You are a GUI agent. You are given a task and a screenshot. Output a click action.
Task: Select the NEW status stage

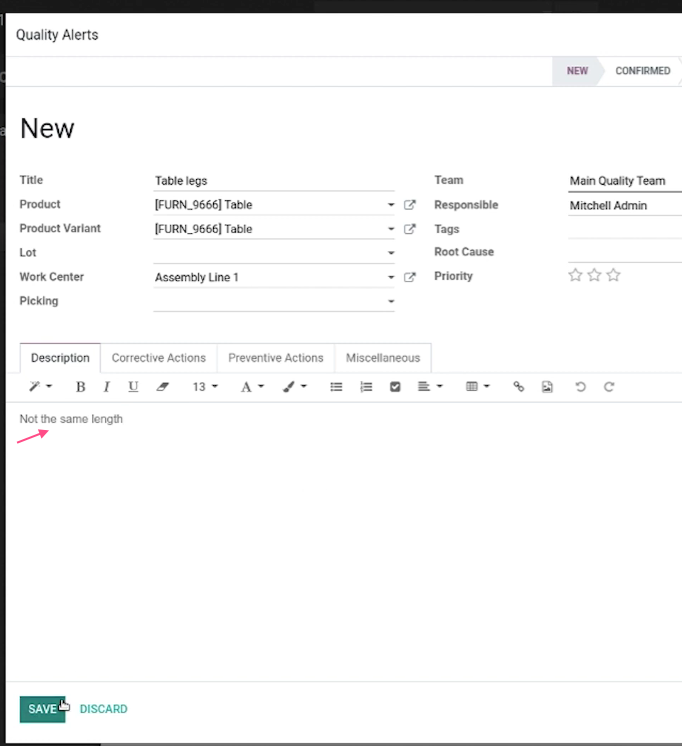[577, 71]
